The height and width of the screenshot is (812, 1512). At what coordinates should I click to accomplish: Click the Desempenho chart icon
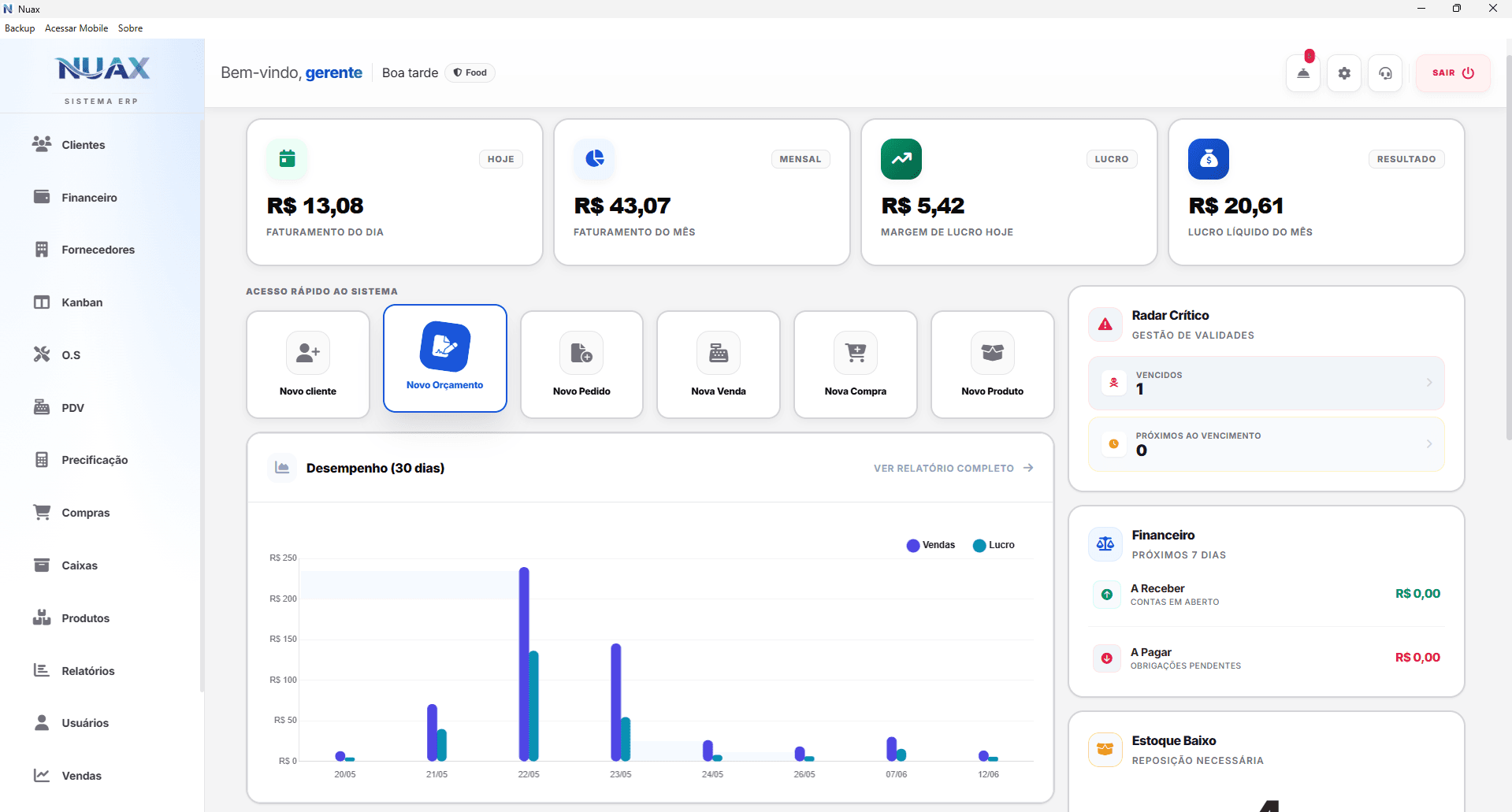click(282, 468)
